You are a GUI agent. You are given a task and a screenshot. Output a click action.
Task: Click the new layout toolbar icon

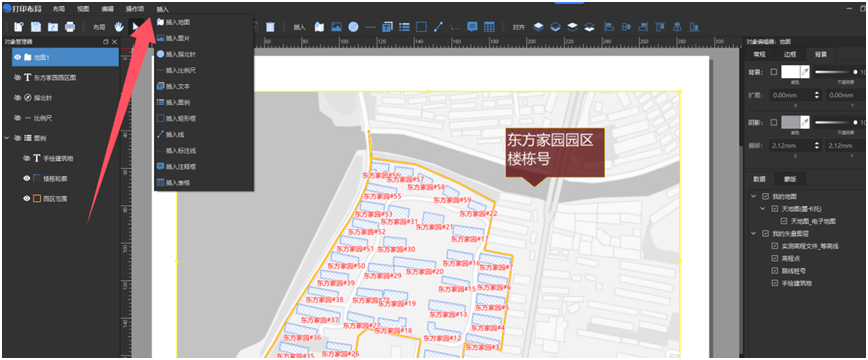click(19, 27)
